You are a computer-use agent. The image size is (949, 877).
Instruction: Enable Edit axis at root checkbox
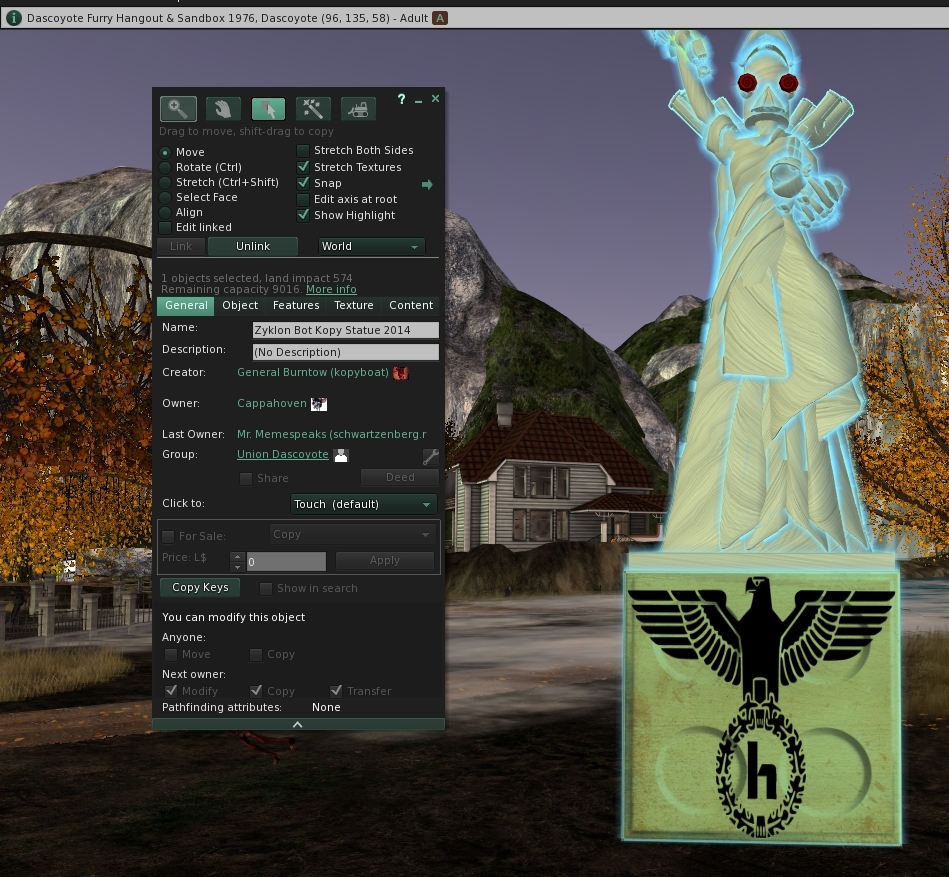point(303,199)
